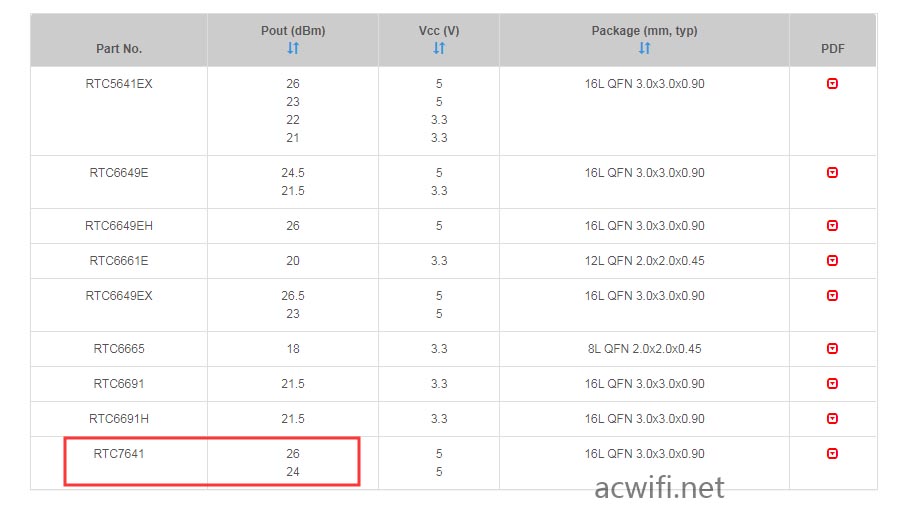913x512 pixels.
Task: Click the RTC6665 PDF download icon
Action: 832,348
